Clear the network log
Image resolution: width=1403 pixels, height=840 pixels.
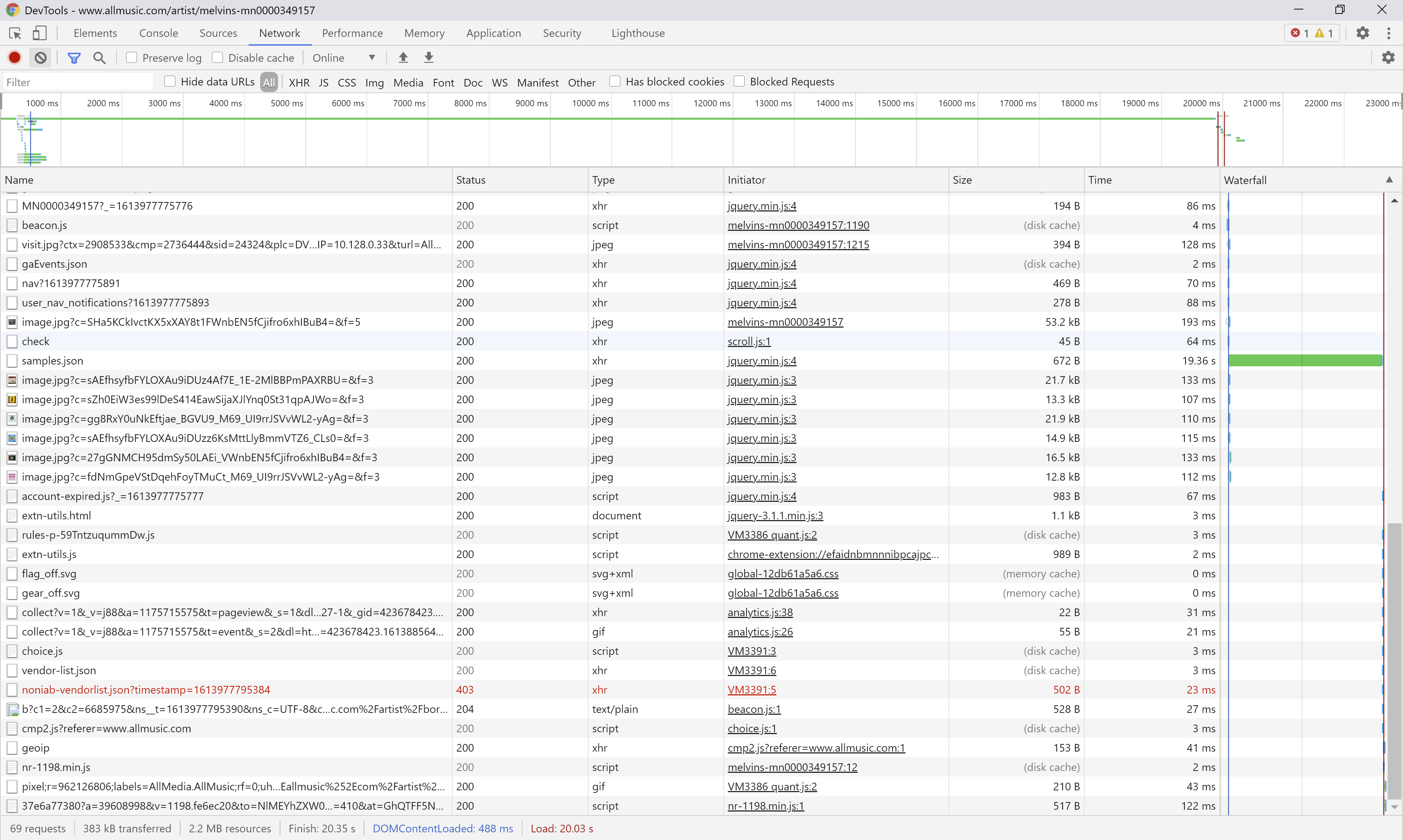pos(40,57)
